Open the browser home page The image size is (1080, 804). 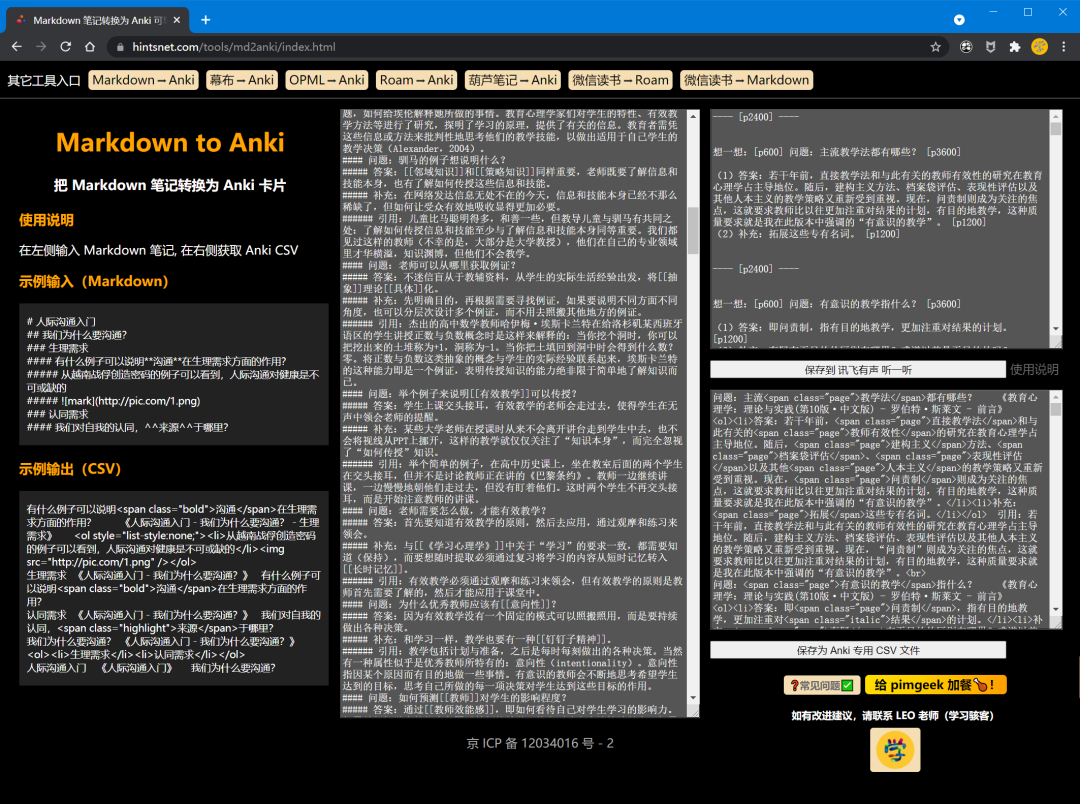point(90,47)
